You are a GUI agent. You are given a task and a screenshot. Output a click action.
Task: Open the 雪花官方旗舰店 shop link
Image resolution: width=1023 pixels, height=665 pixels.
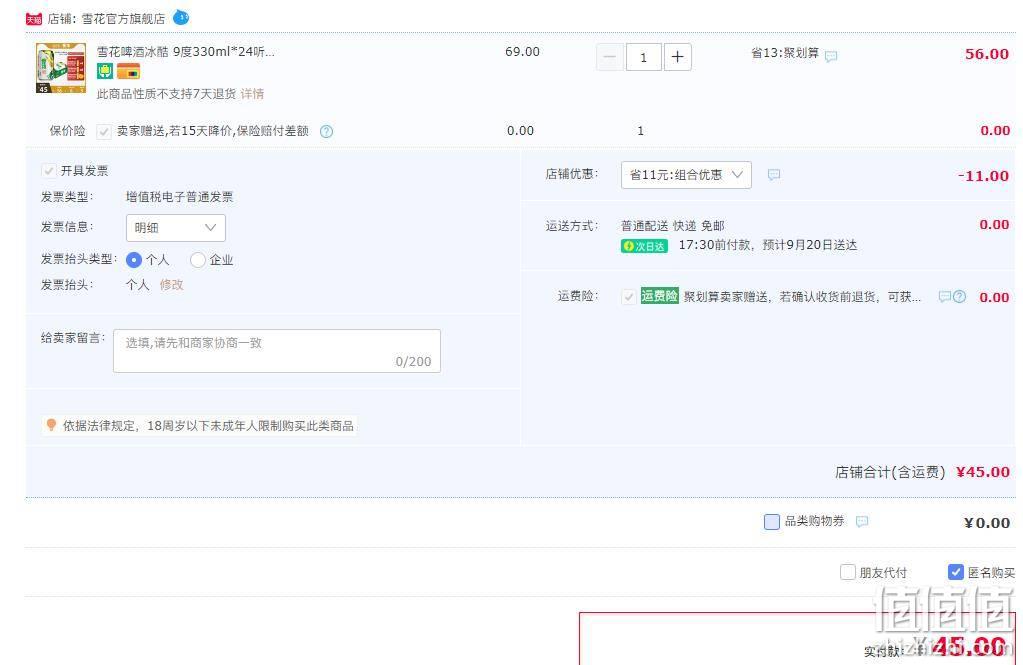123,19
